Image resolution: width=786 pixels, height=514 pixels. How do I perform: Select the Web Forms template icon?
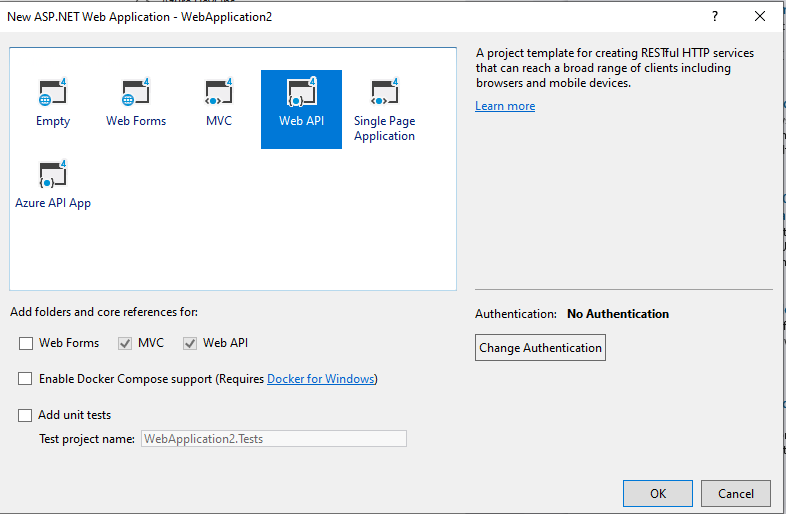click(135, 92)
